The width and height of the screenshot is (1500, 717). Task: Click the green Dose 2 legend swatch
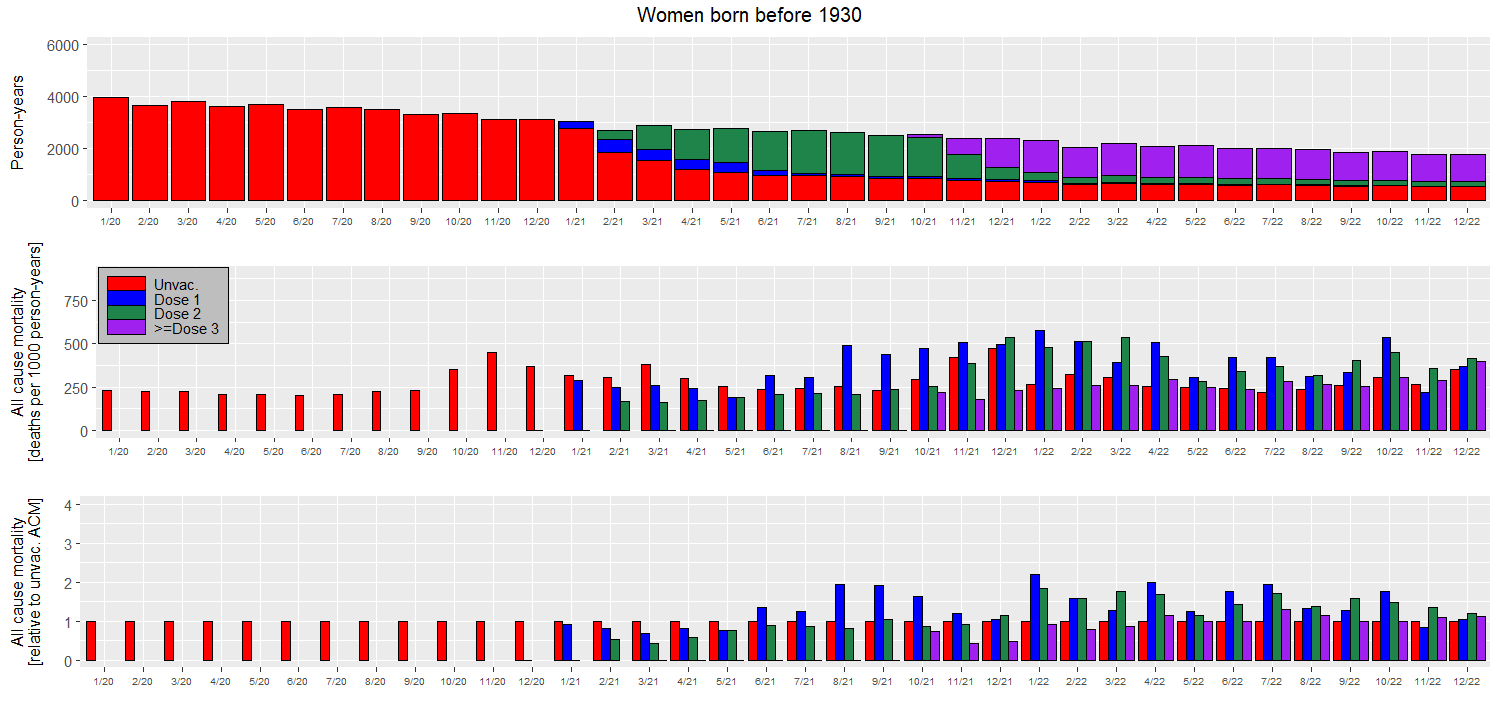click(x=124, y=313)
